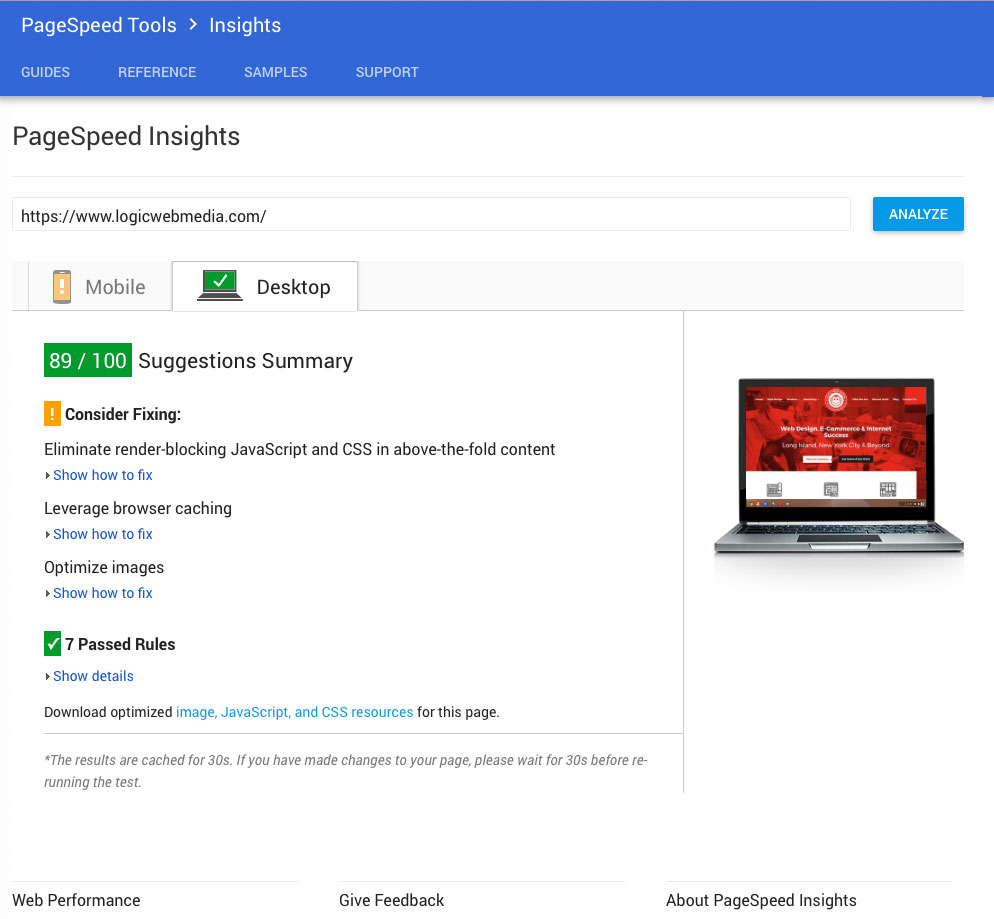The width and height of the screenshot is (994, 919).
Task: Click the About PageSpeed Insights footer heading
Action: [x=761, y=900]
